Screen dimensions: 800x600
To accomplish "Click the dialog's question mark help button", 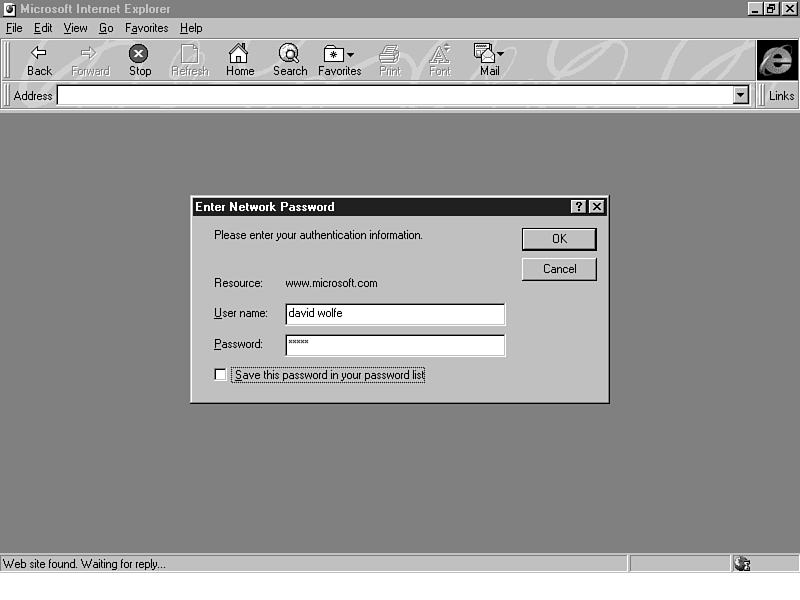I will point(578,207).
